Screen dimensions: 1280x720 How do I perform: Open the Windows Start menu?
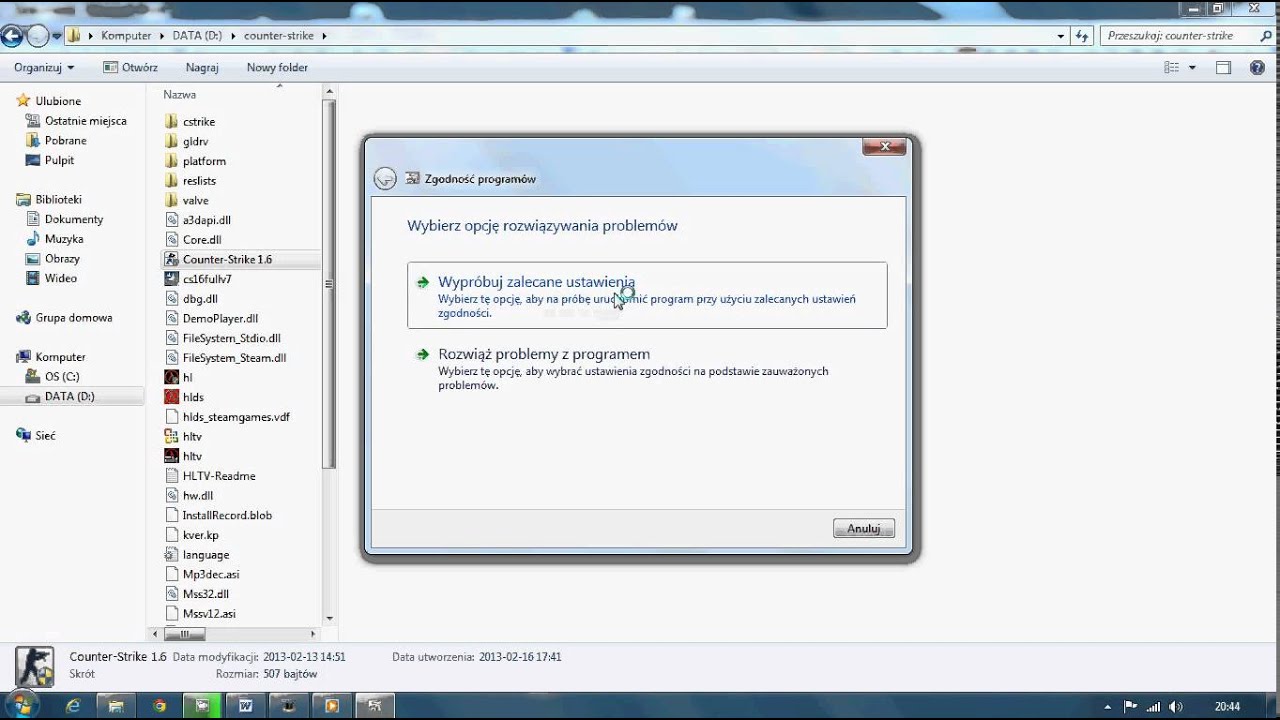[20, 706]
